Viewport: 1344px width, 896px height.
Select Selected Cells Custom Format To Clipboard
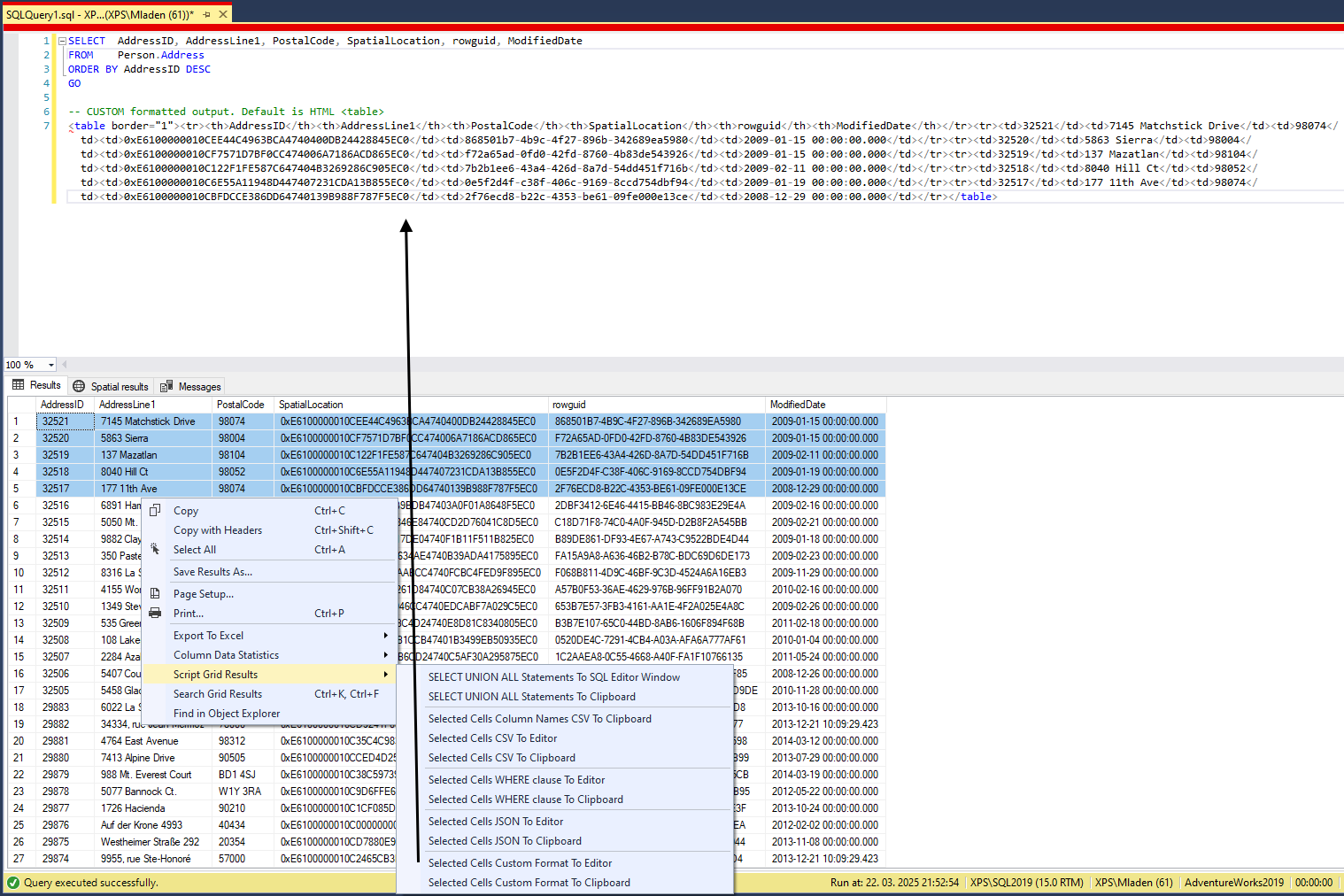pos(565,883)
